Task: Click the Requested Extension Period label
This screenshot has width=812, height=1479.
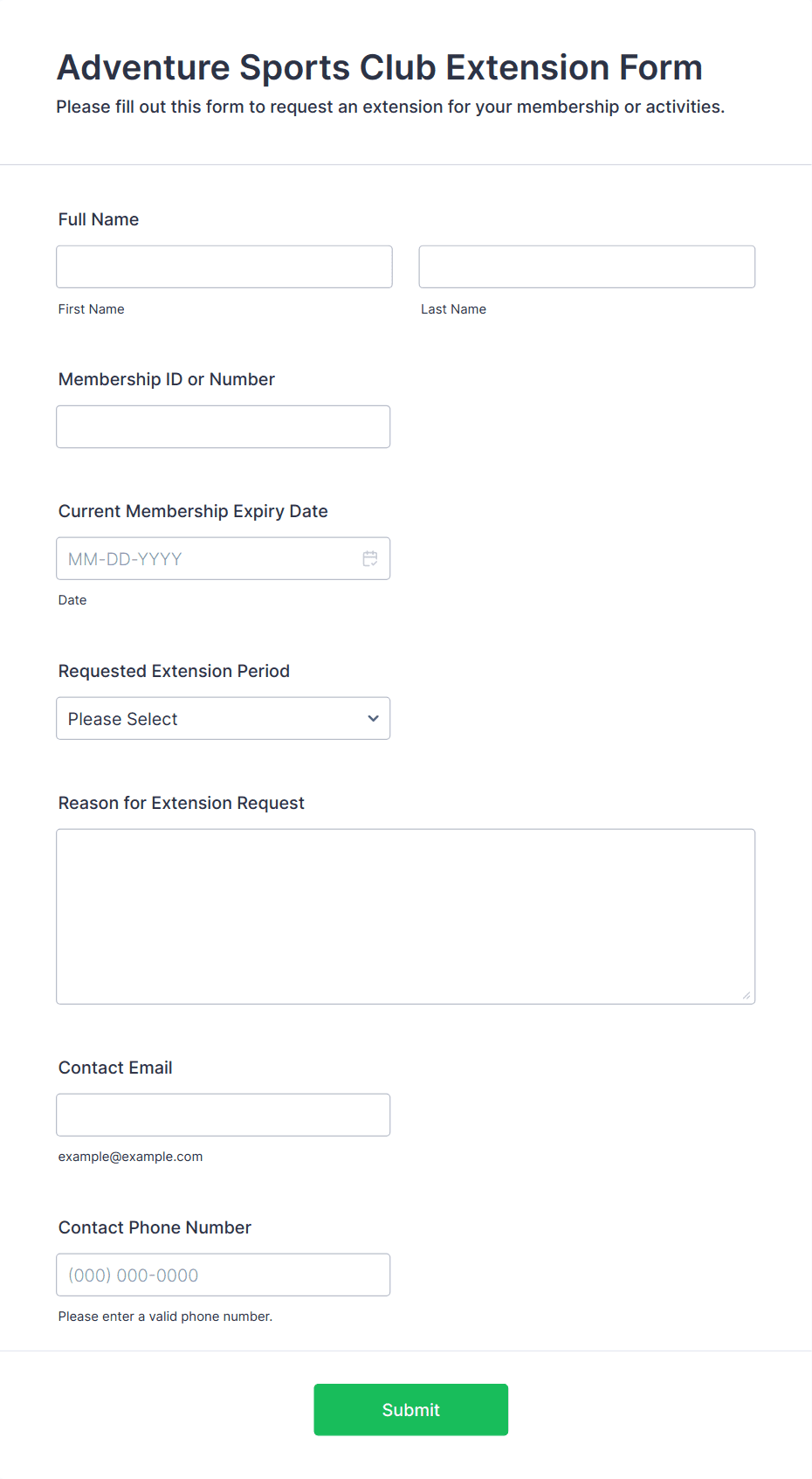Action: [x=174, y=671]
